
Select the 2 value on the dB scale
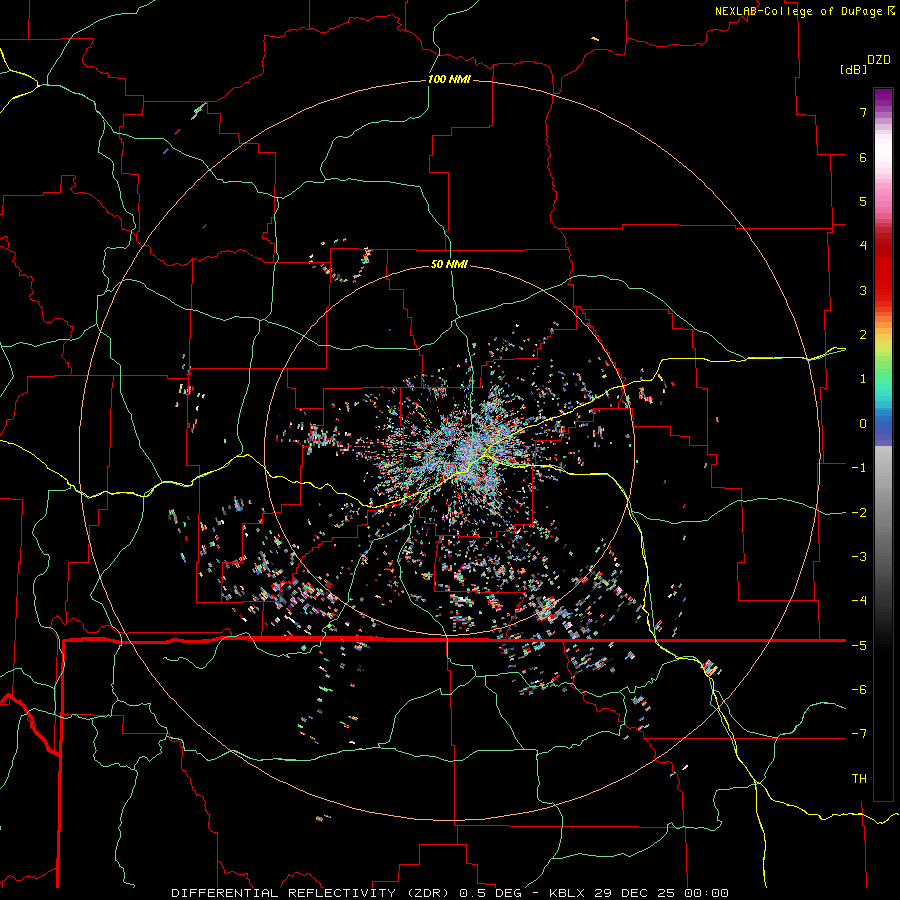(x=863, y=335)
